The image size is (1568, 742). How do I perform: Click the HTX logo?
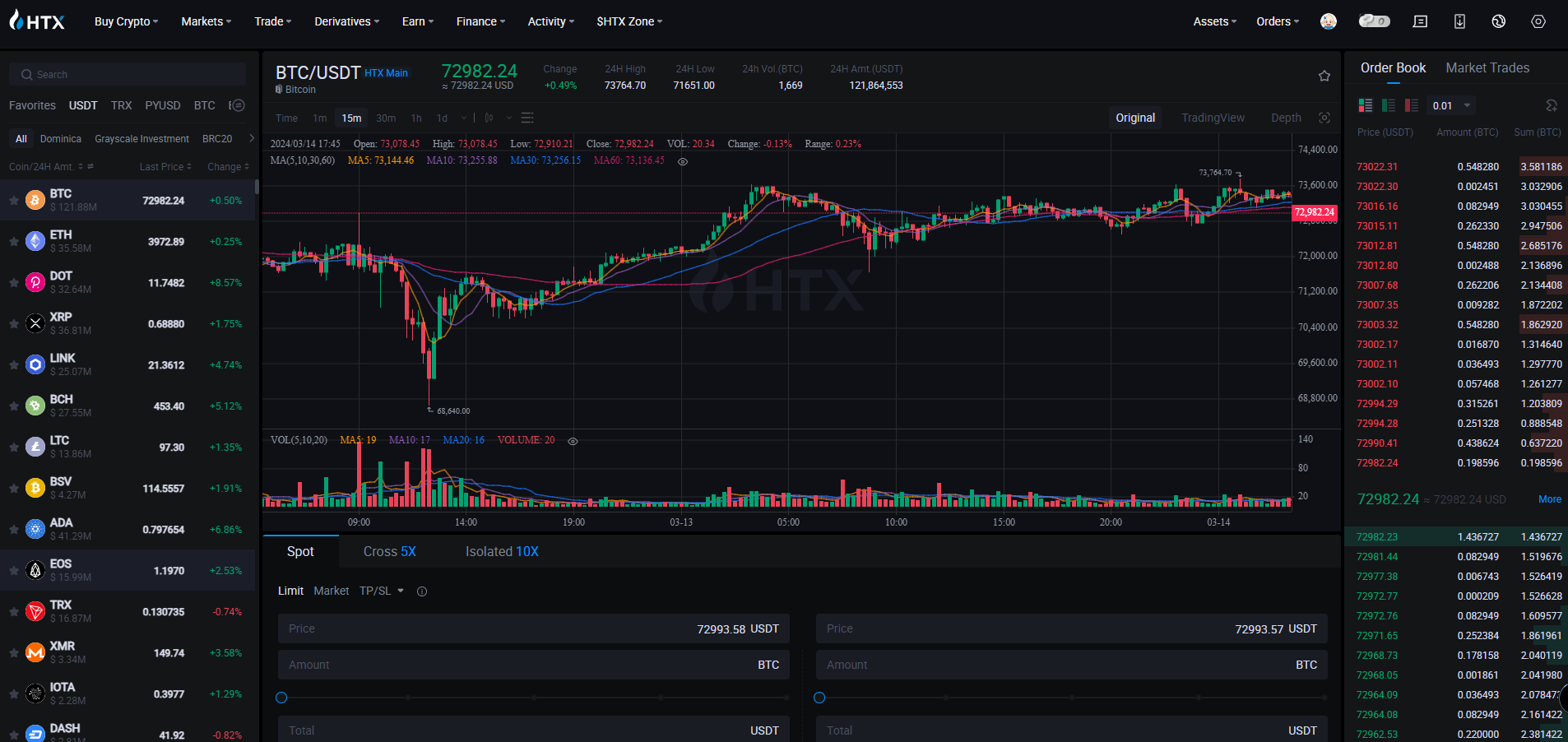click(37, 21)
